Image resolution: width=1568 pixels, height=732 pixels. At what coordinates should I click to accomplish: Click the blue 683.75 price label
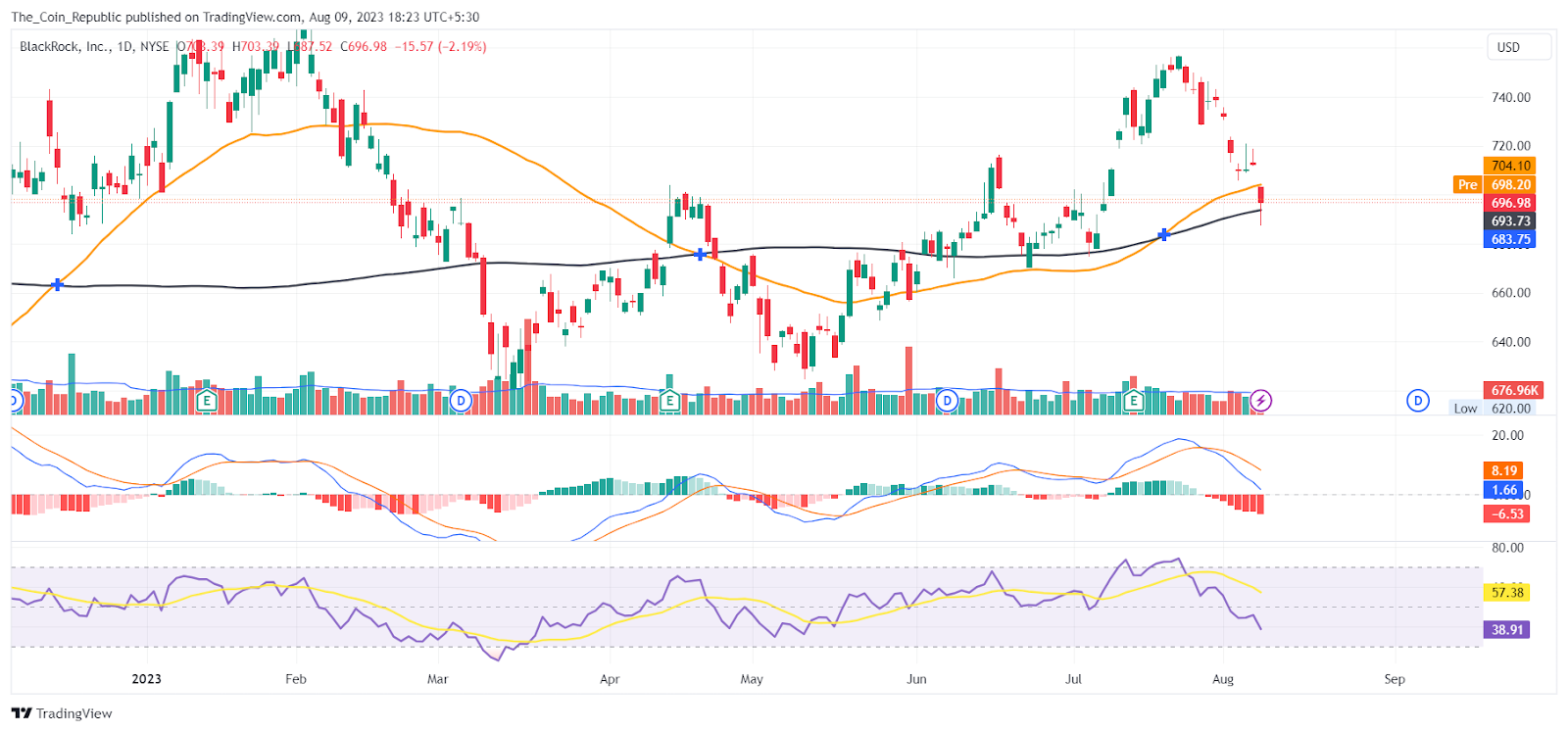(x=1510, y=239)
